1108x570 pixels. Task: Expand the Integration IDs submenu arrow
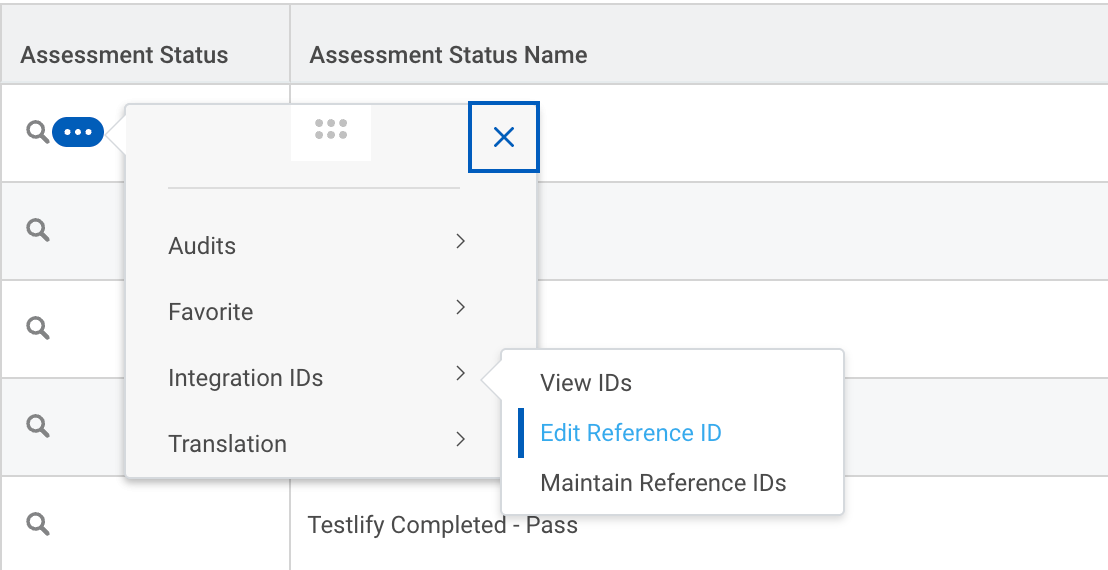pyautogui.click(x=460, y=373)
